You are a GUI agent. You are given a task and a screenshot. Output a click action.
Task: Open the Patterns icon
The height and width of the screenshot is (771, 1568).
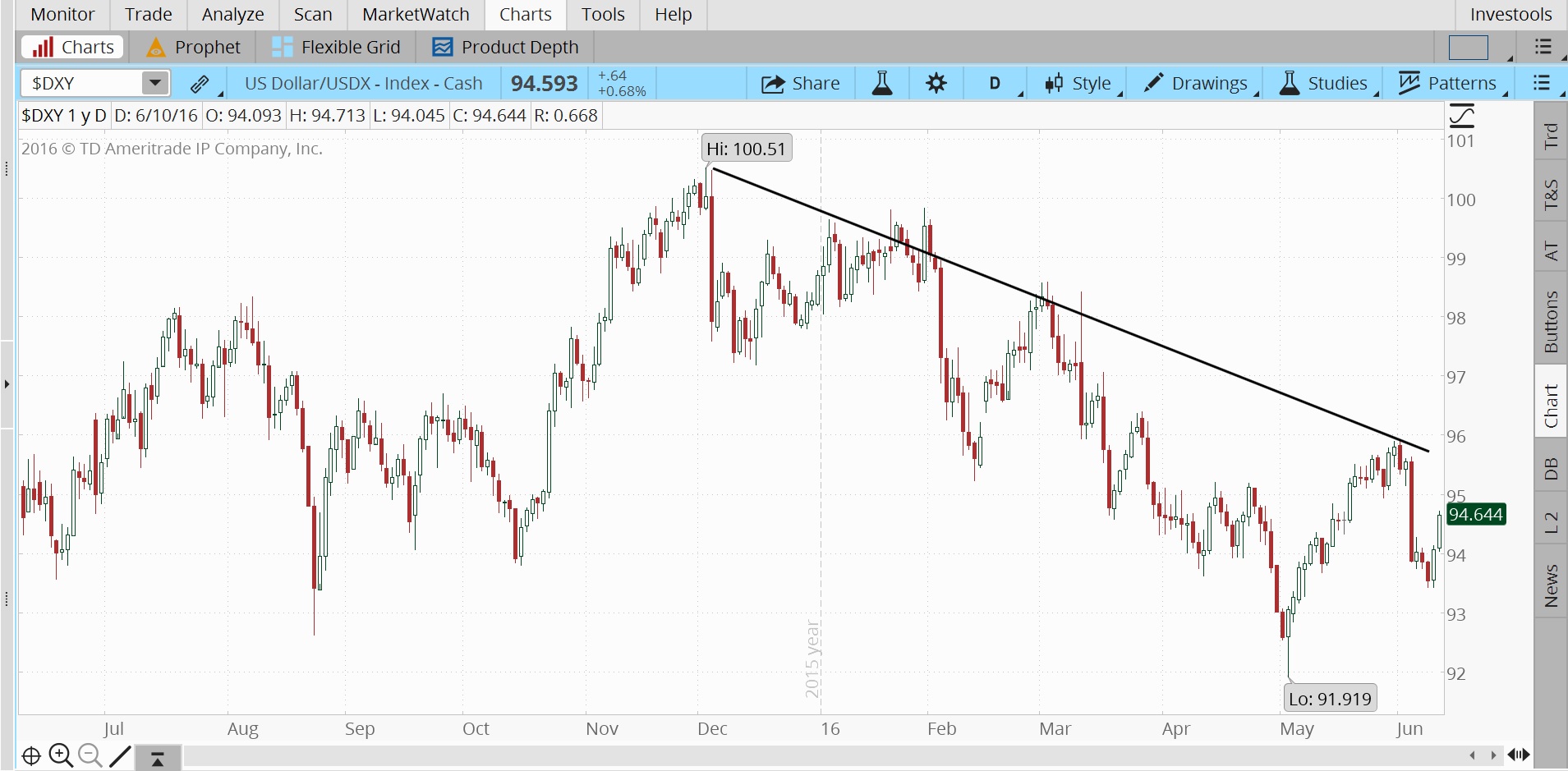pos(1410,82)
